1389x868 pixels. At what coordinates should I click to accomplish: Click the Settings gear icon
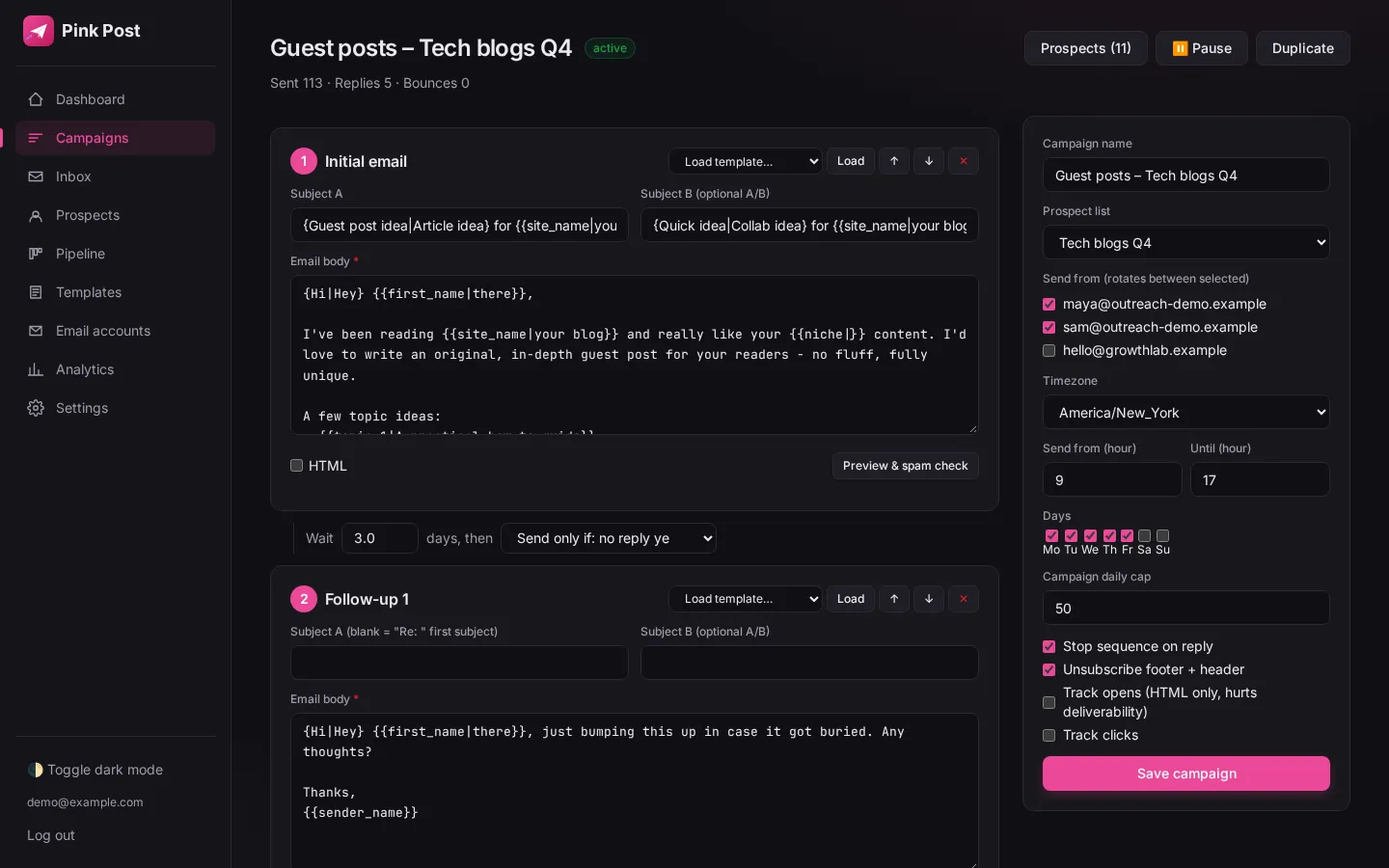(36, 408)
